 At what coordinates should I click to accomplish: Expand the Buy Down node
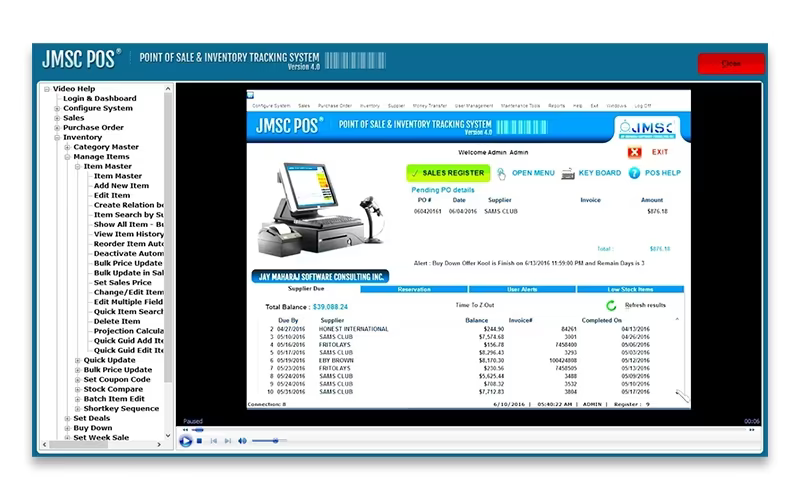click(x=67, y=428)
